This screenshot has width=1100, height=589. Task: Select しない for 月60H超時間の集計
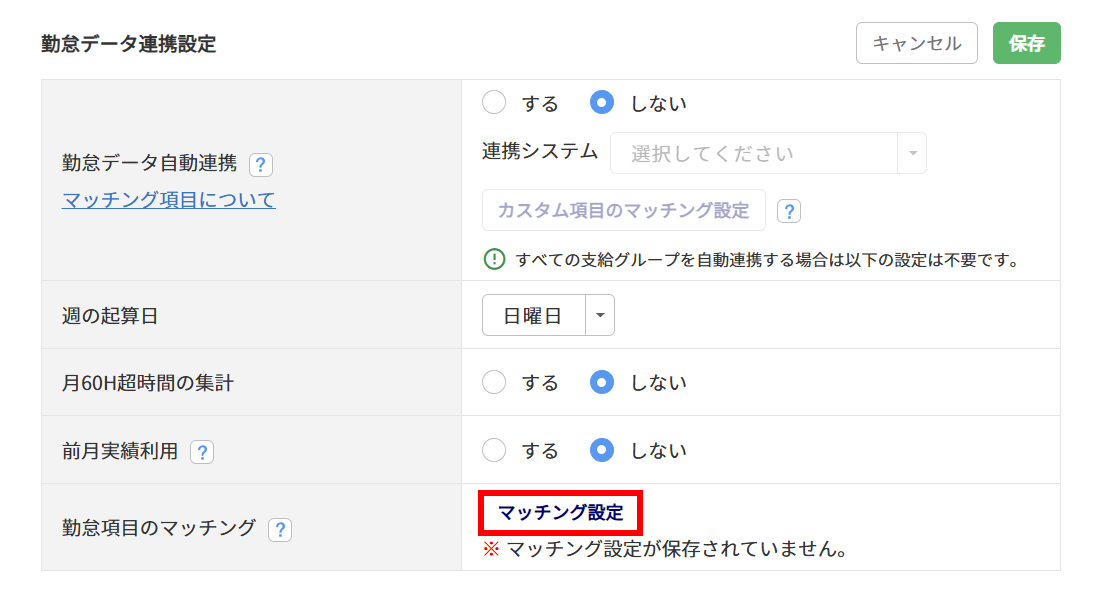click(602, 382)
